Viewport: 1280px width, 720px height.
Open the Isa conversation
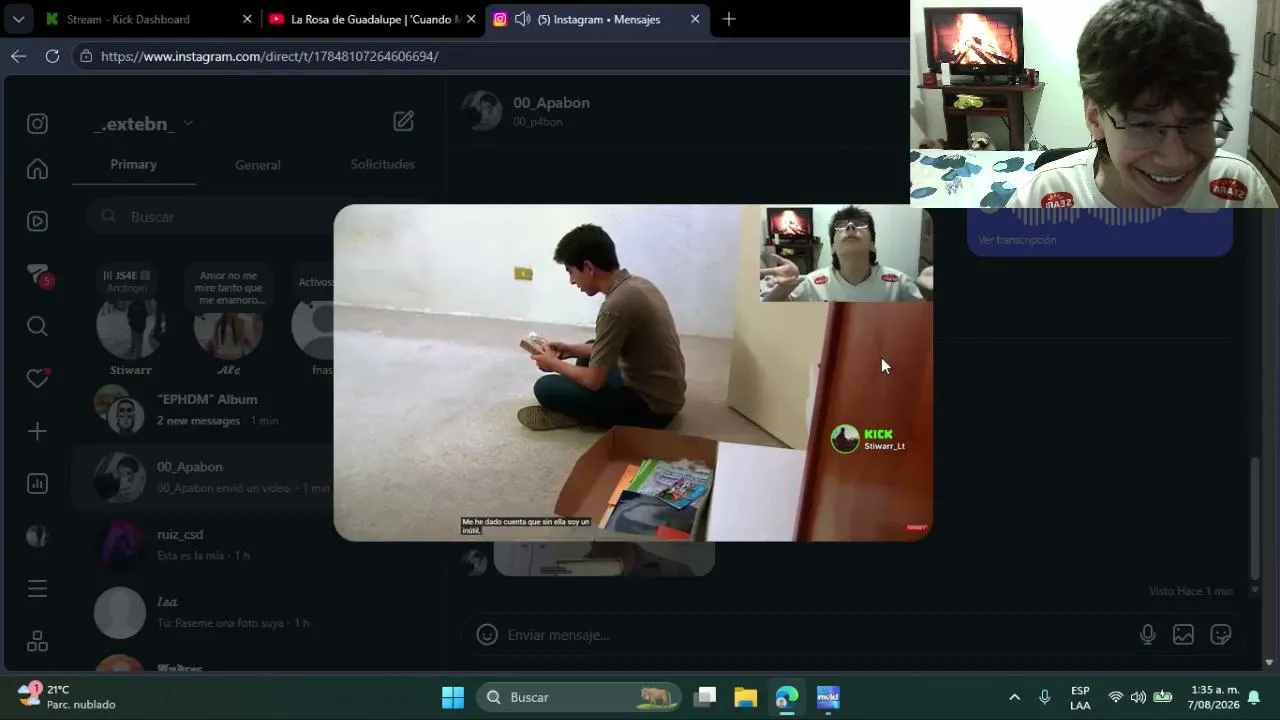[258, 612]
